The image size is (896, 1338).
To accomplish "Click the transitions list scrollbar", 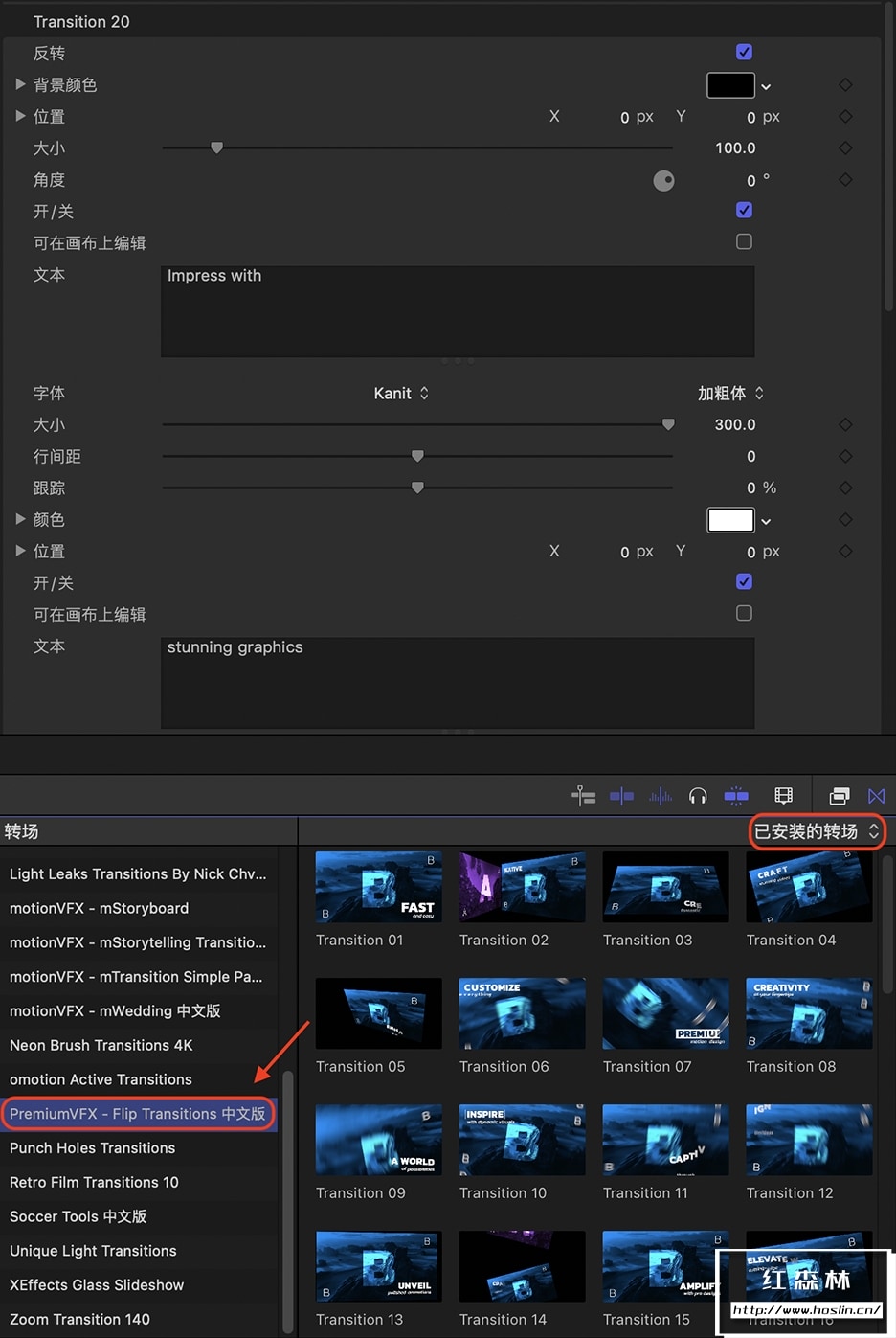I will coord(289,1202).
